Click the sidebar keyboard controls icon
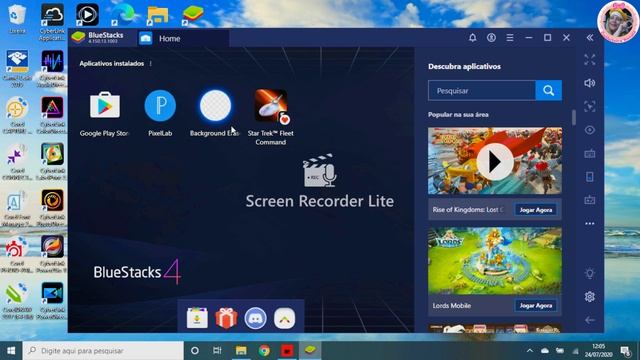 coord(589,154)
